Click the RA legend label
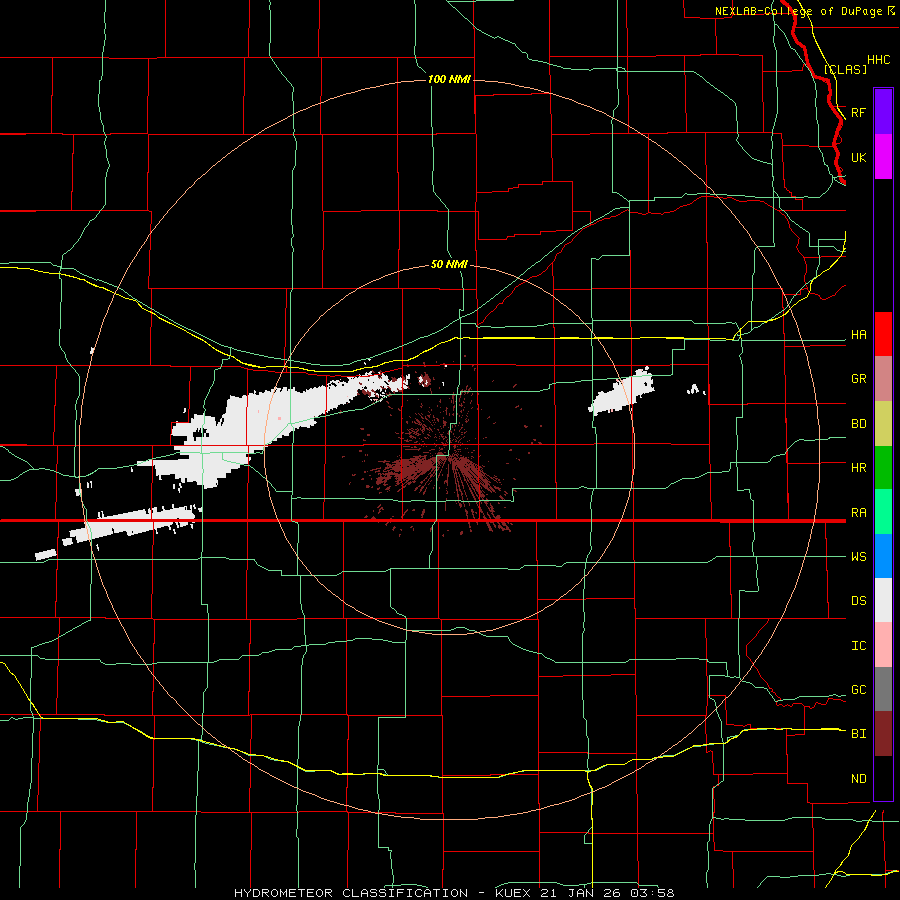 click(x=858, y=513)
